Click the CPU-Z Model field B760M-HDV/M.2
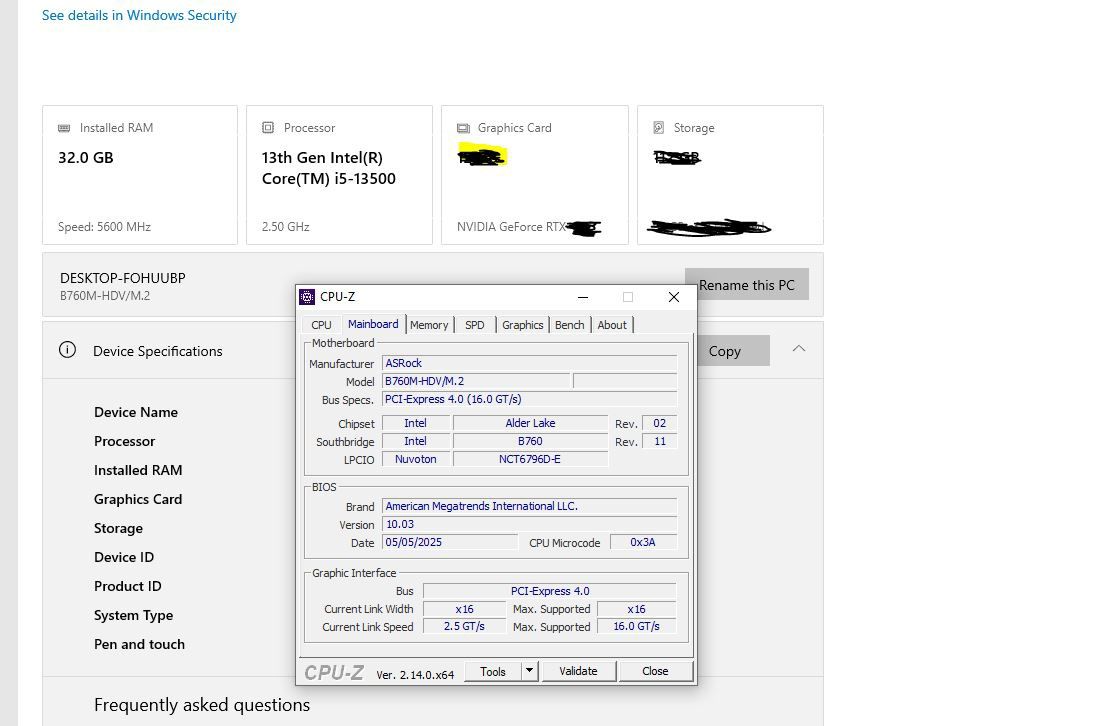The width and height of the screenshot is (1106, 726). click(475, 381)
